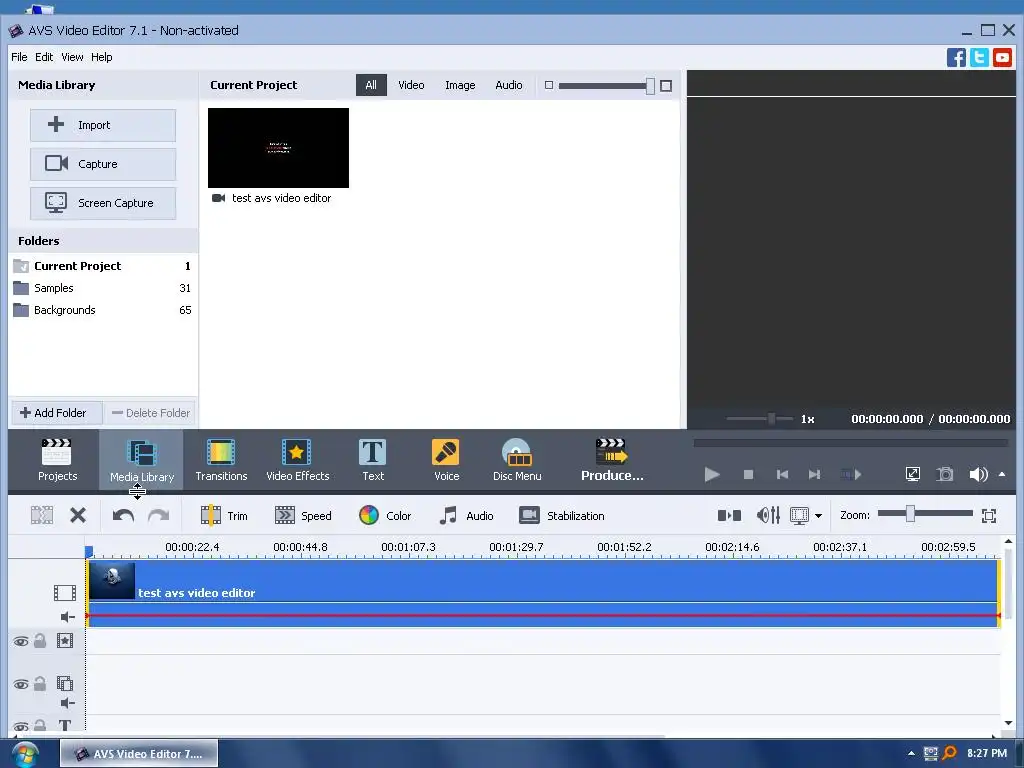Mute the main video track audio
Screen dimensions: 1024x768
point(67,616)
